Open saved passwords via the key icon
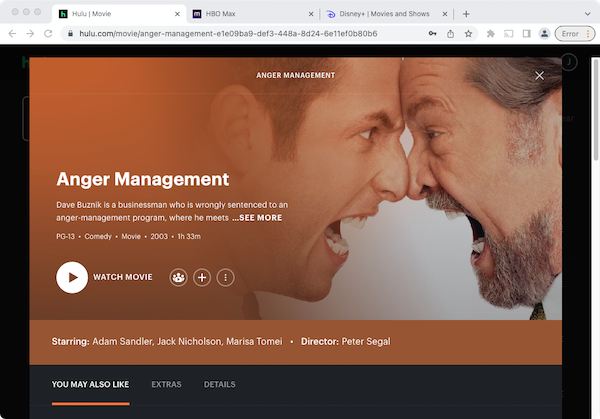 tap(432, 34)
